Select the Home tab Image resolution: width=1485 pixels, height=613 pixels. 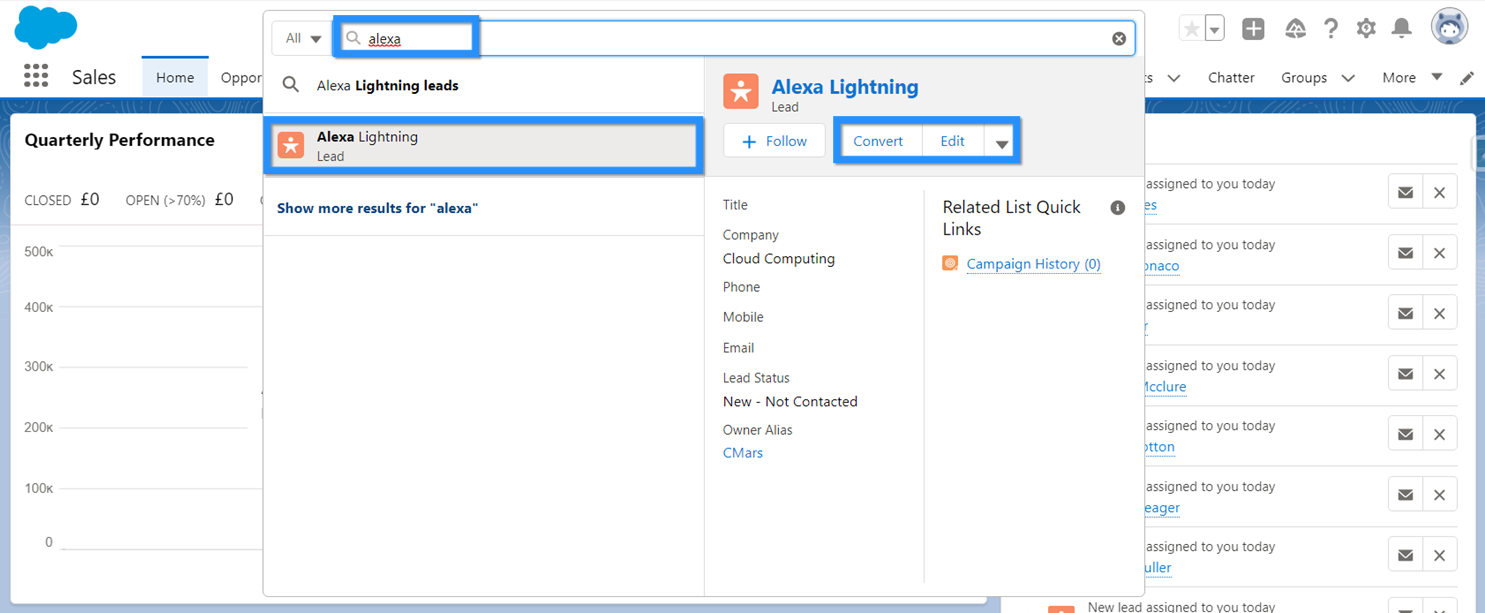175,77
